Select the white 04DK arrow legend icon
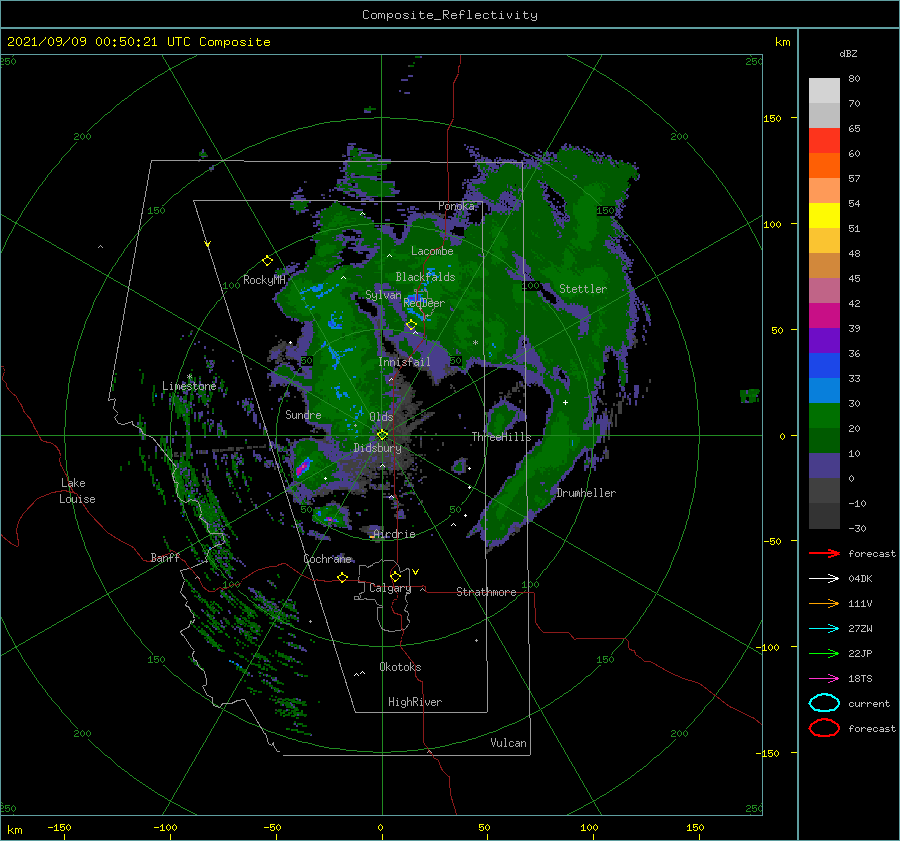900x841 pixels. coord(824,578)
